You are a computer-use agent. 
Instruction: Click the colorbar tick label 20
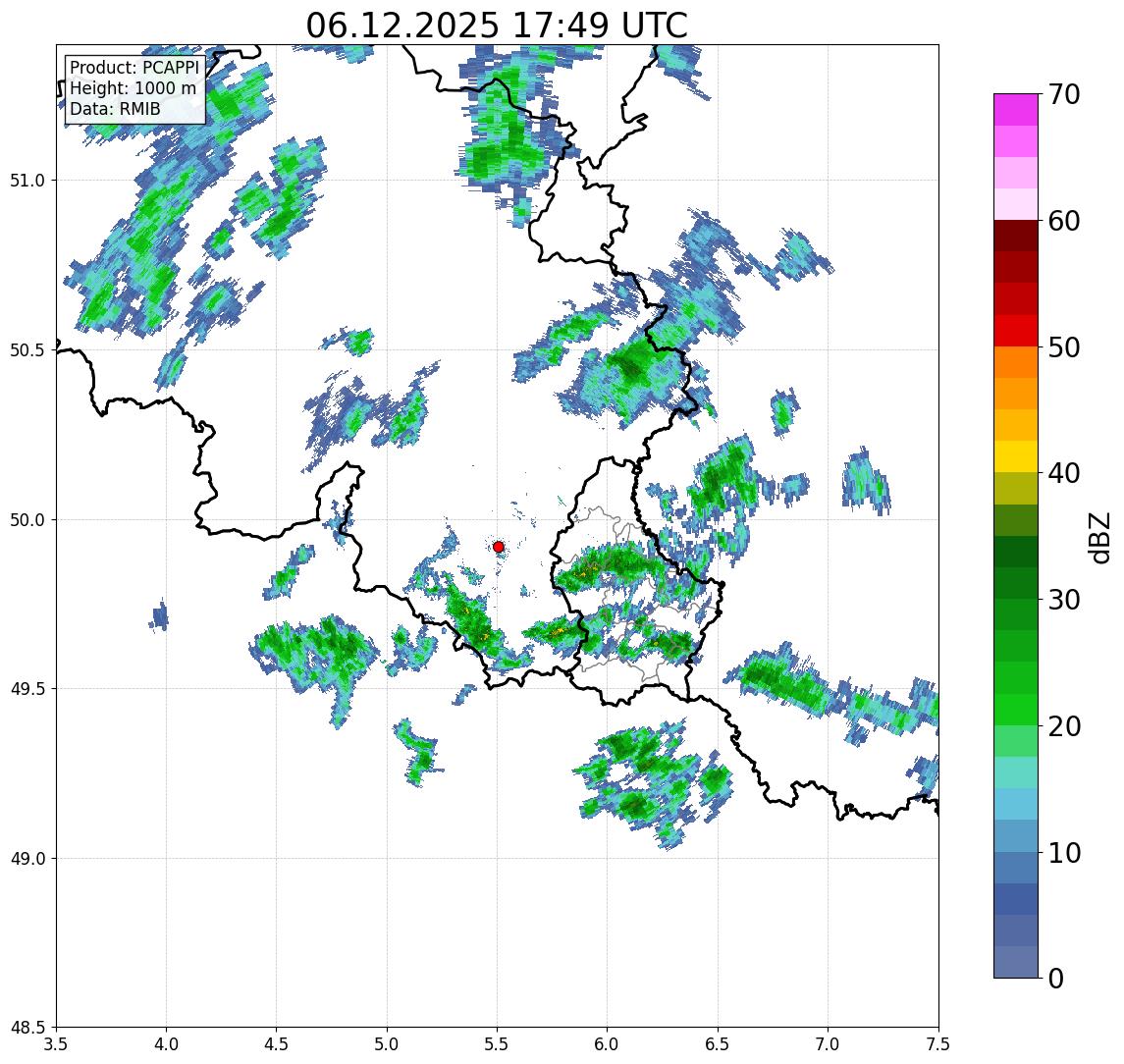[x=1063, y=726]
